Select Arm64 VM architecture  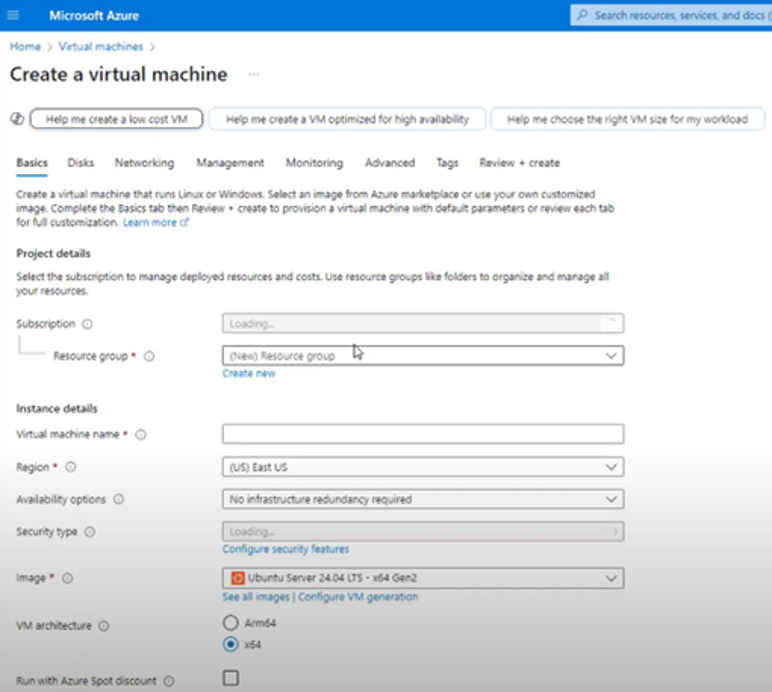[230, 623]
